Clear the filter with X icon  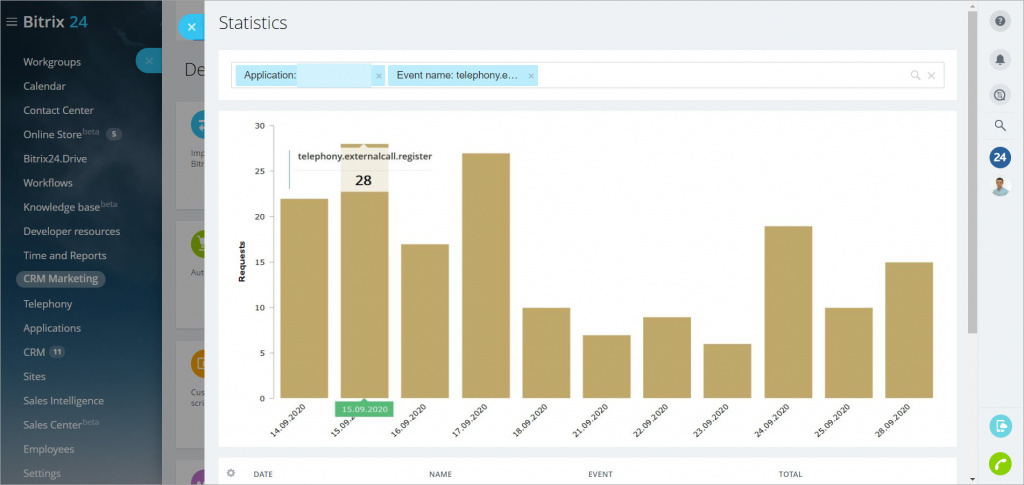[x=932, y=76]
